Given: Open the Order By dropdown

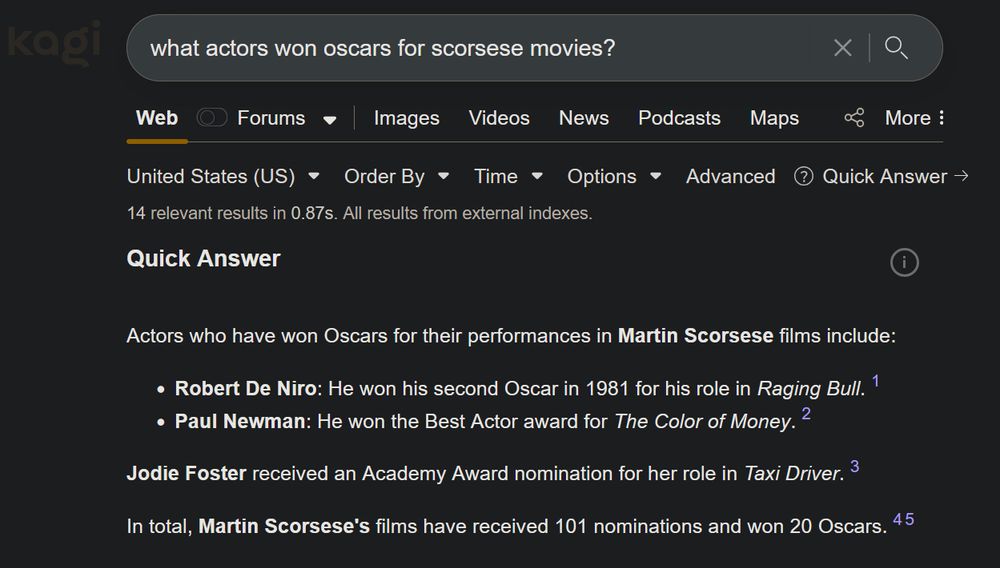Looking at the screenshot, I should (397, 176).
